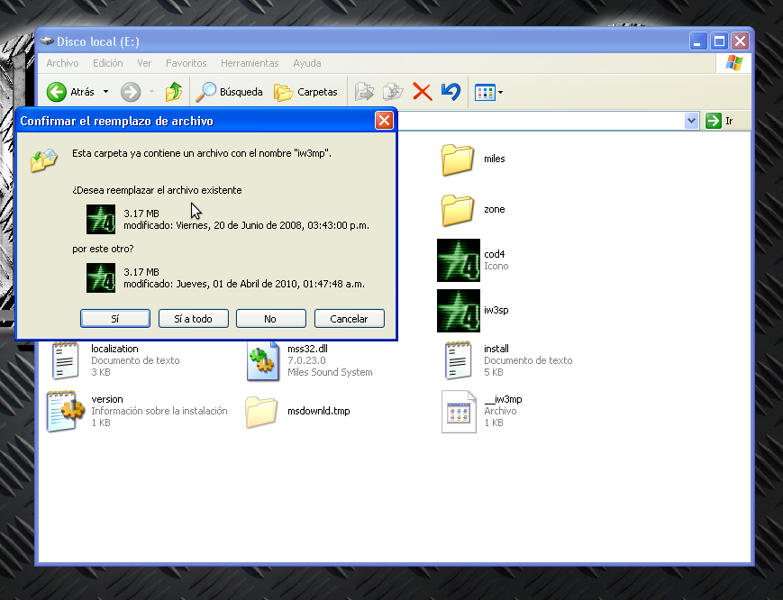This screenshot has width=783, height=600.
Task: Select the install text document icon
Action: coord(458,360)
